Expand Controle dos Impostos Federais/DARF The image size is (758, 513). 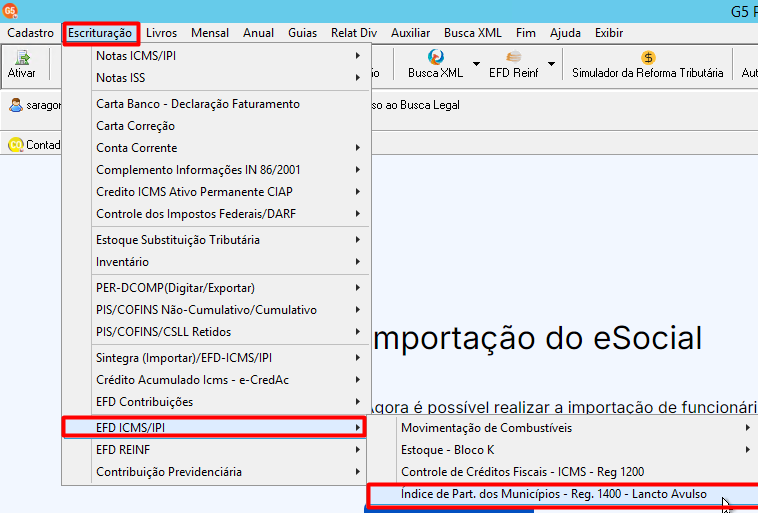(x=216, y=214)
